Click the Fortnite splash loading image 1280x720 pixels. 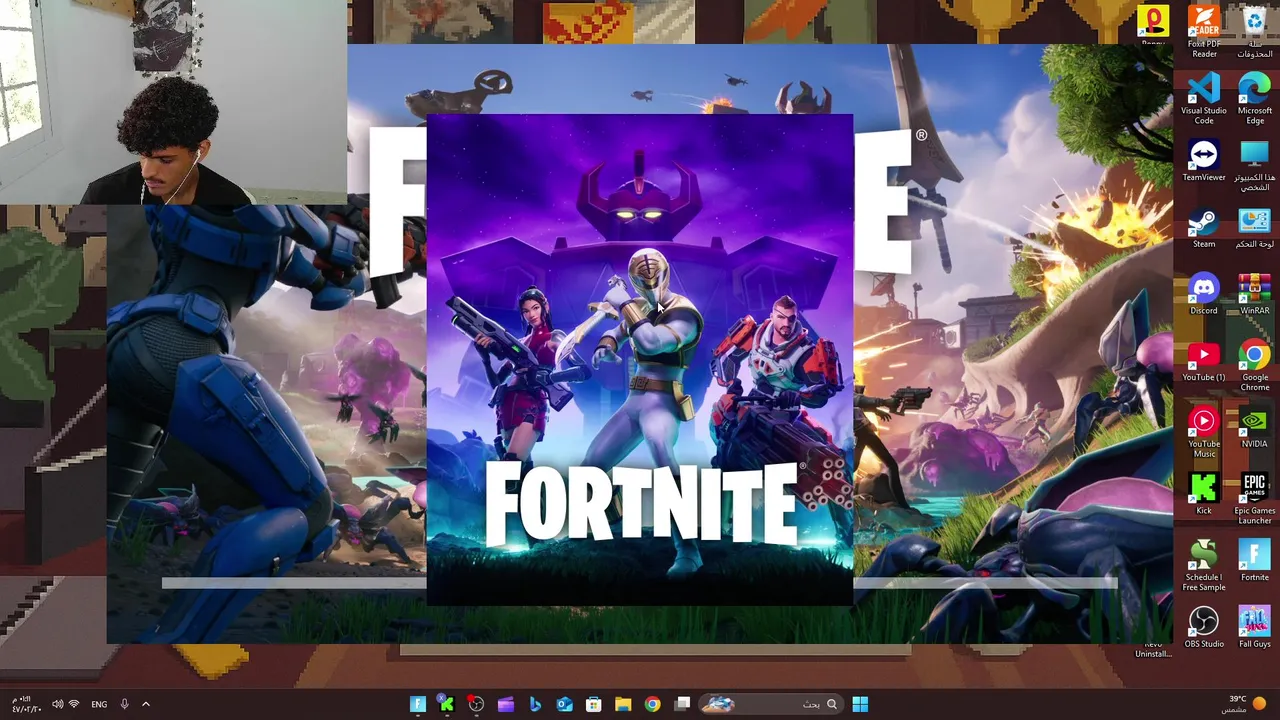(x=640, y=360)
